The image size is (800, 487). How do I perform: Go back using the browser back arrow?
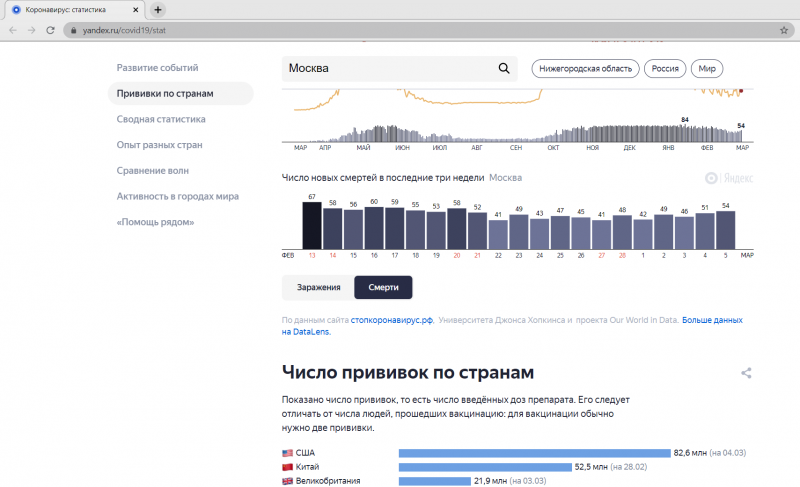click(13, 30)
